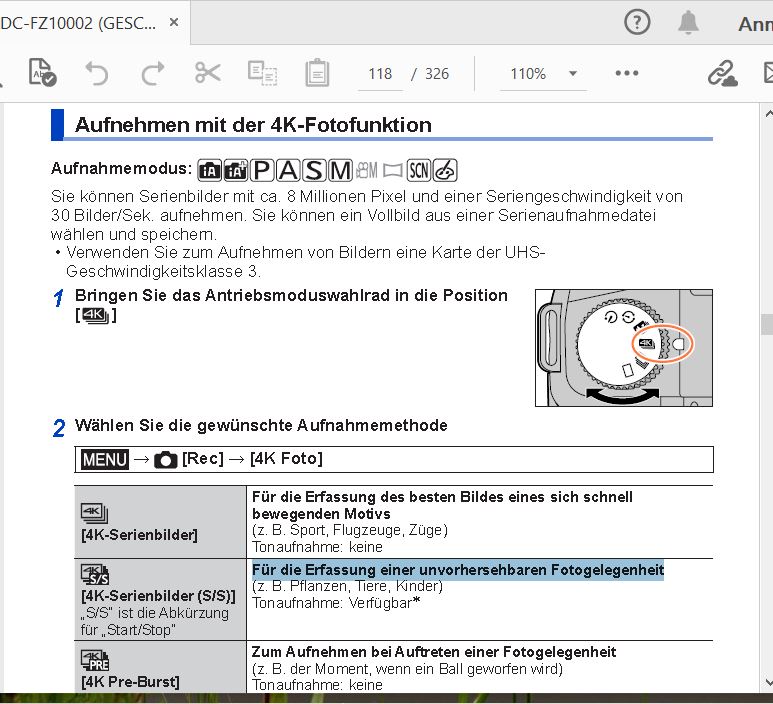Click the greyed creative video mode icon

(x=367, y=171)
